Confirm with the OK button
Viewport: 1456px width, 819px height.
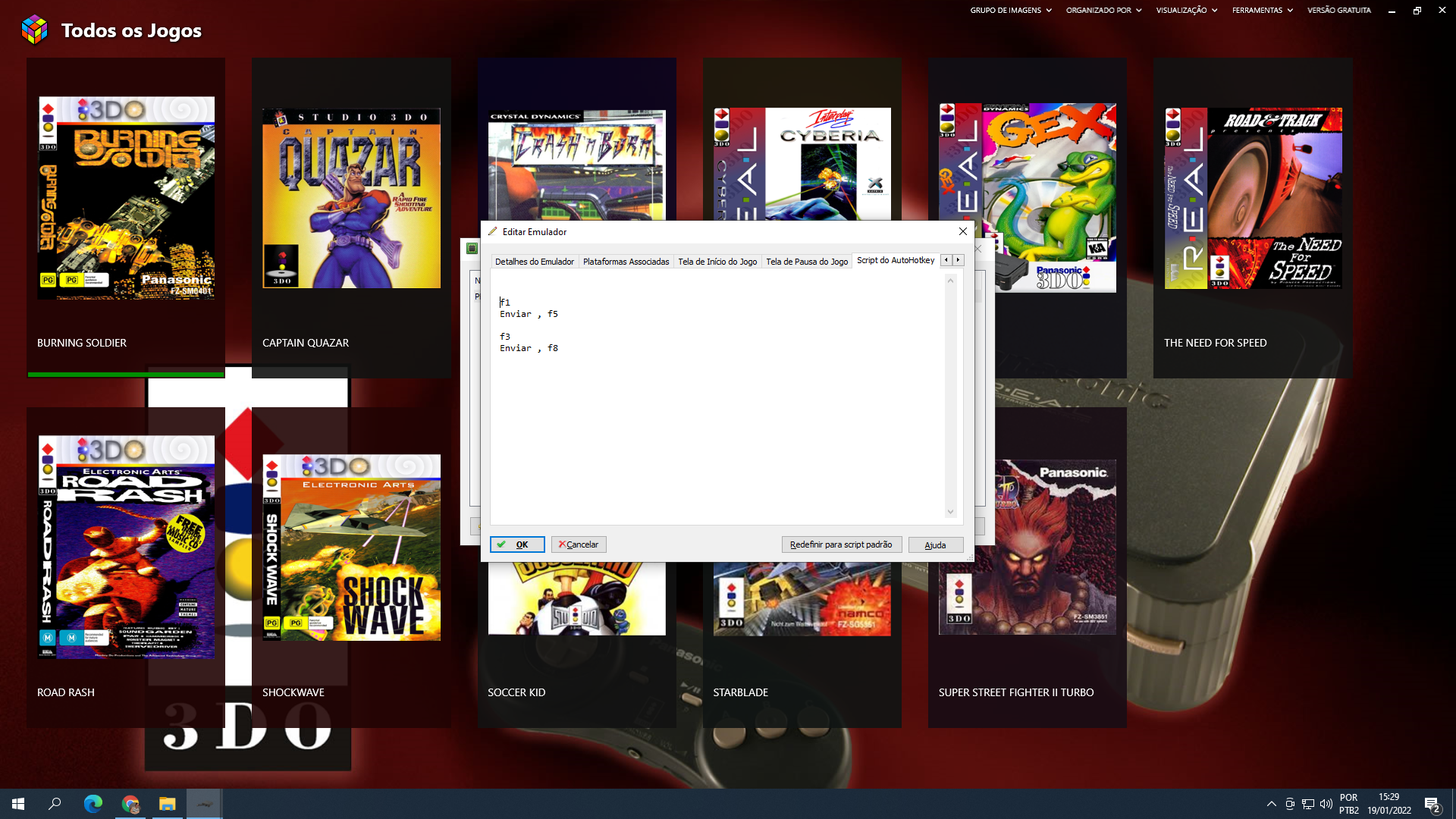tap(517, 544)
